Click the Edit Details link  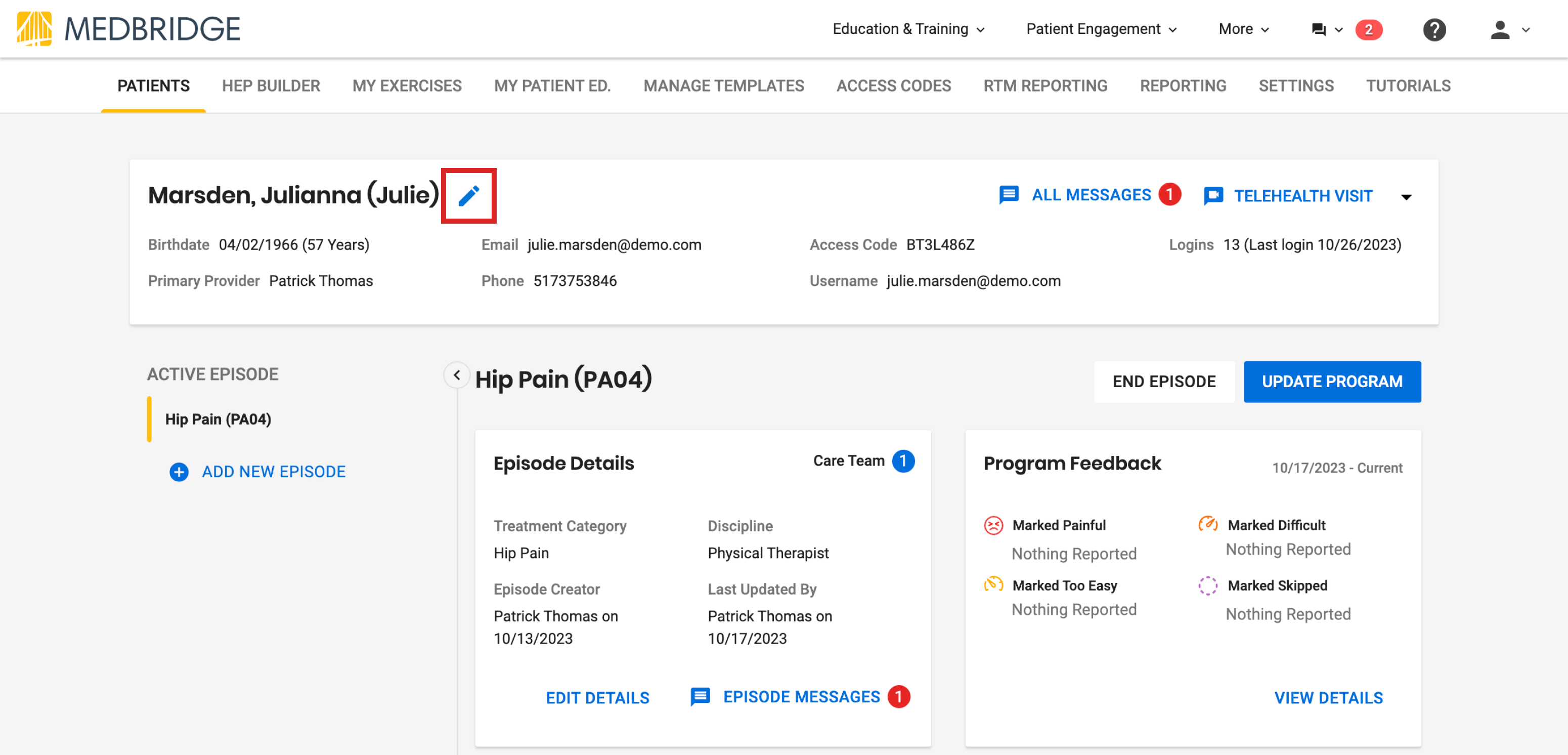tap(597, 698)
